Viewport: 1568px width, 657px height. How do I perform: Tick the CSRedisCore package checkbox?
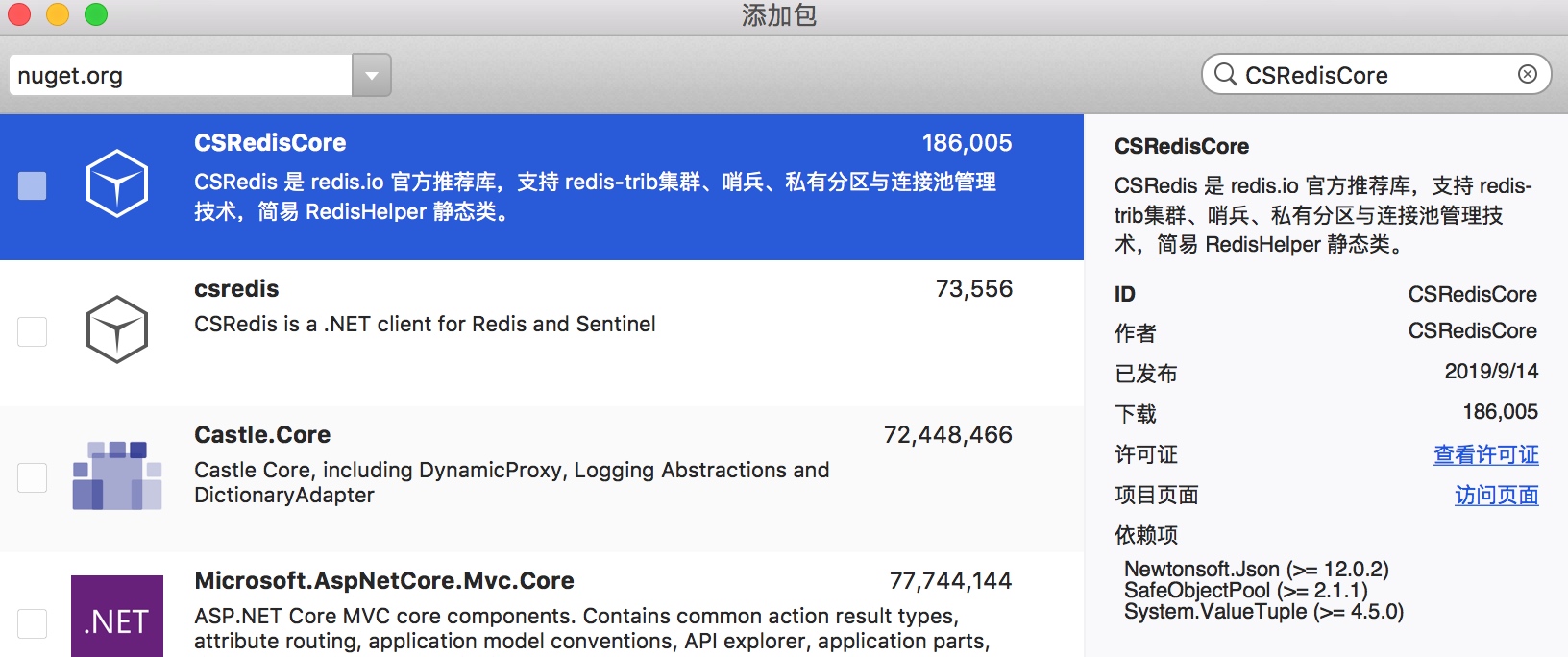pos(33,185)
